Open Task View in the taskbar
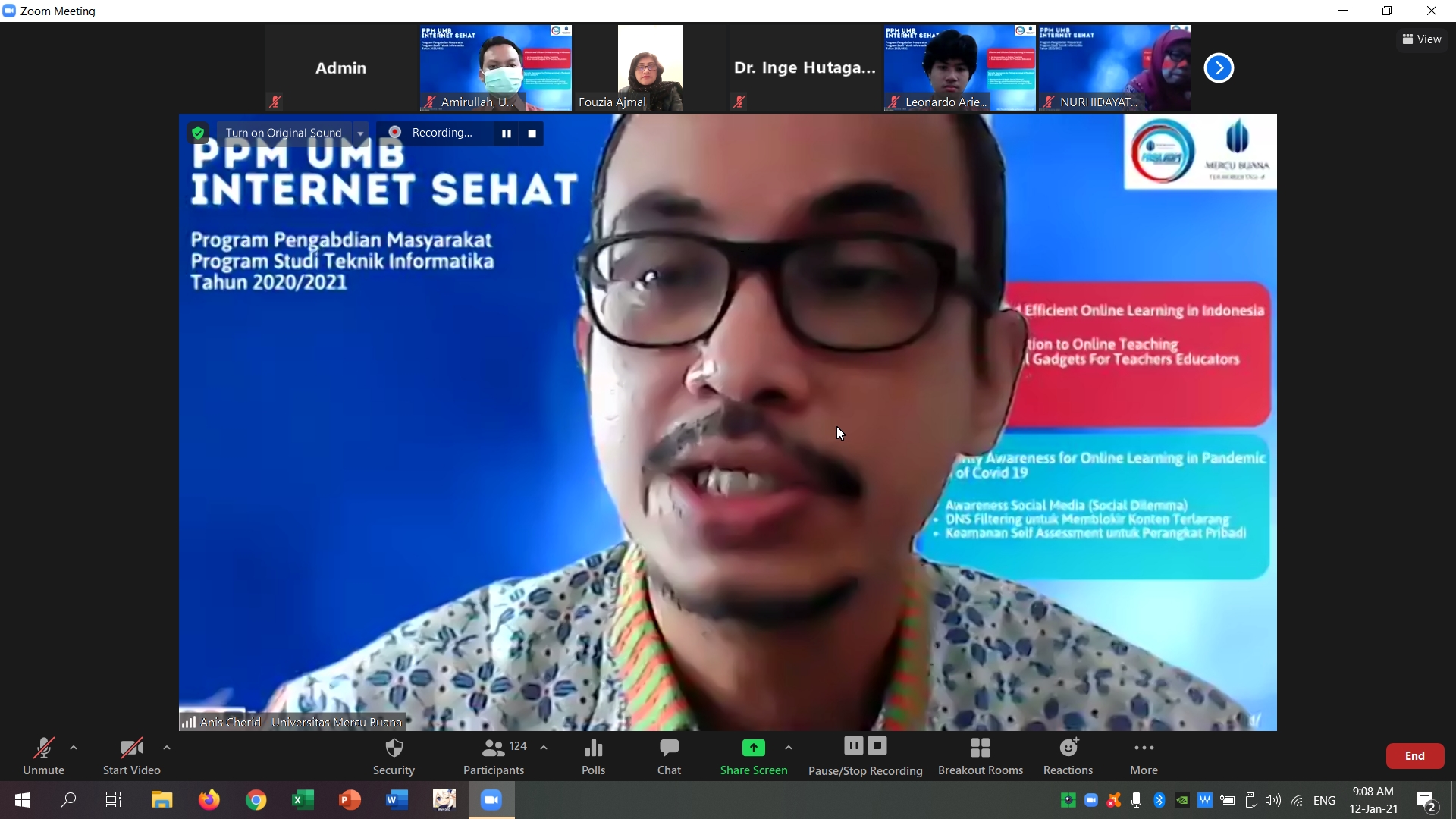The height and width of the screenshot is (819, 1456). 114,800
